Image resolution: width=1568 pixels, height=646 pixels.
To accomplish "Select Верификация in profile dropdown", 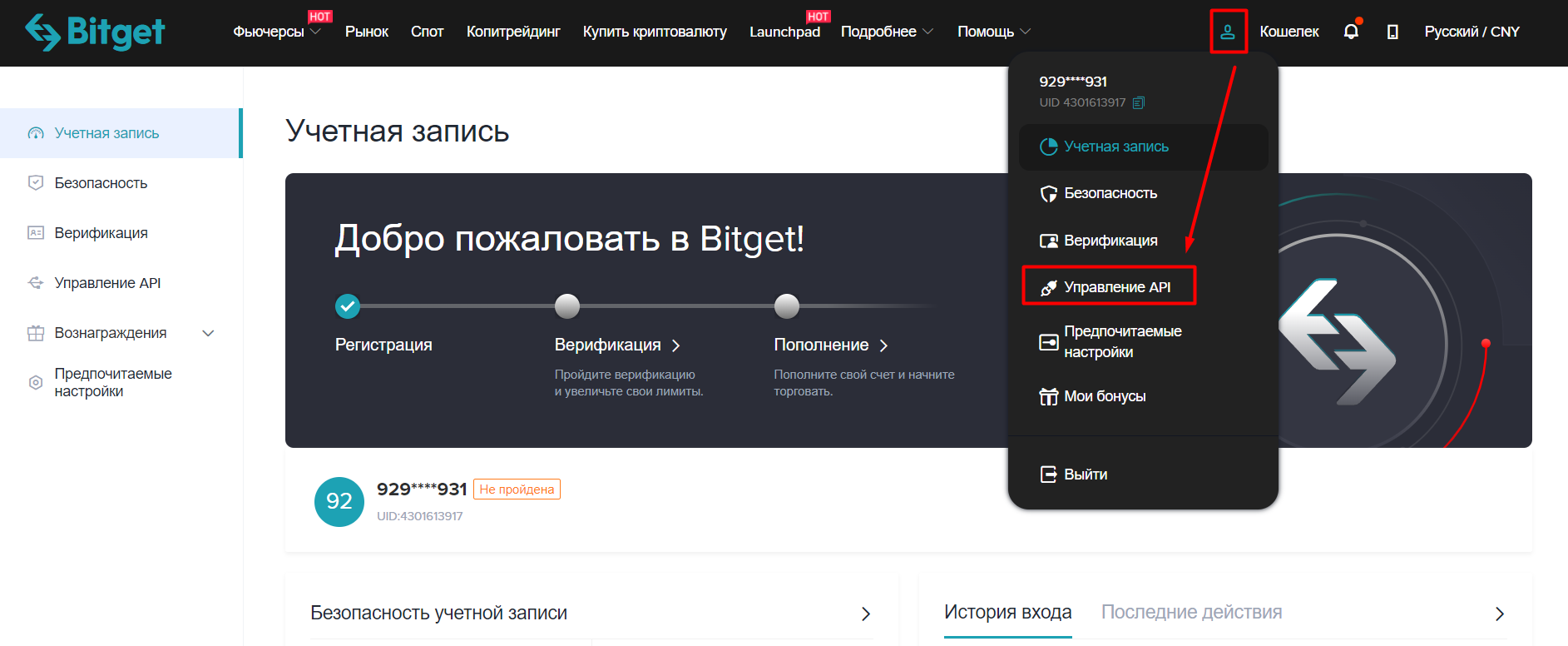I will tap(1143, 241).
